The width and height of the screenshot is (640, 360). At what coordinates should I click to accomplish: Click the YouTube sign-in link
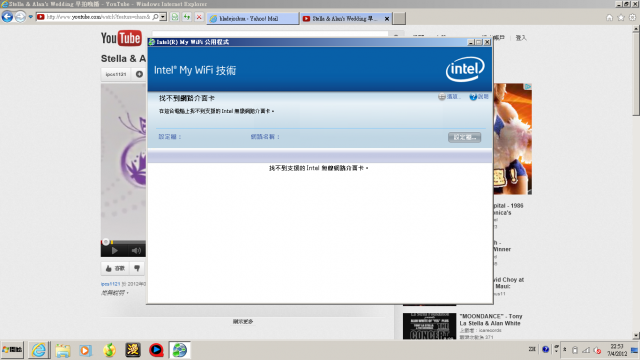tap(521, 38)
